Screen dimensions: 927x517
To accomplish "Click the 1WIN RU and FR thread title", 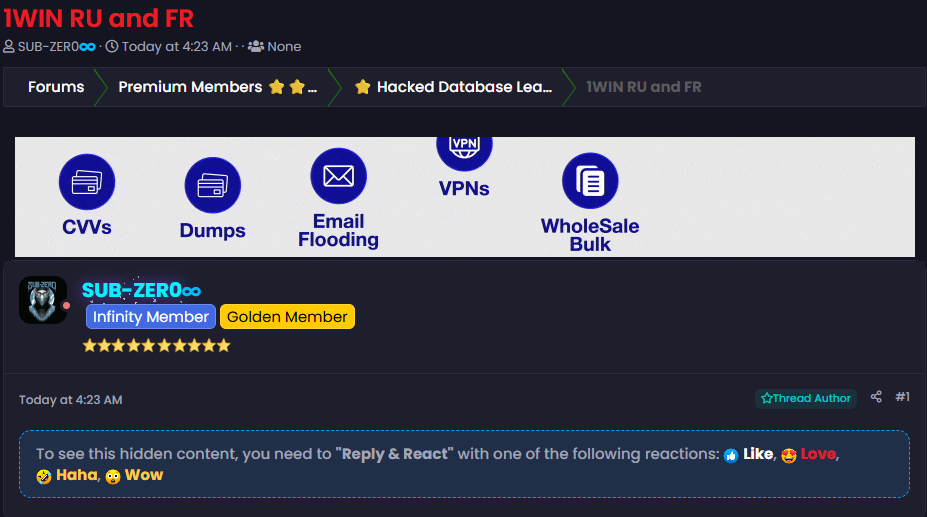I will 99,18.
